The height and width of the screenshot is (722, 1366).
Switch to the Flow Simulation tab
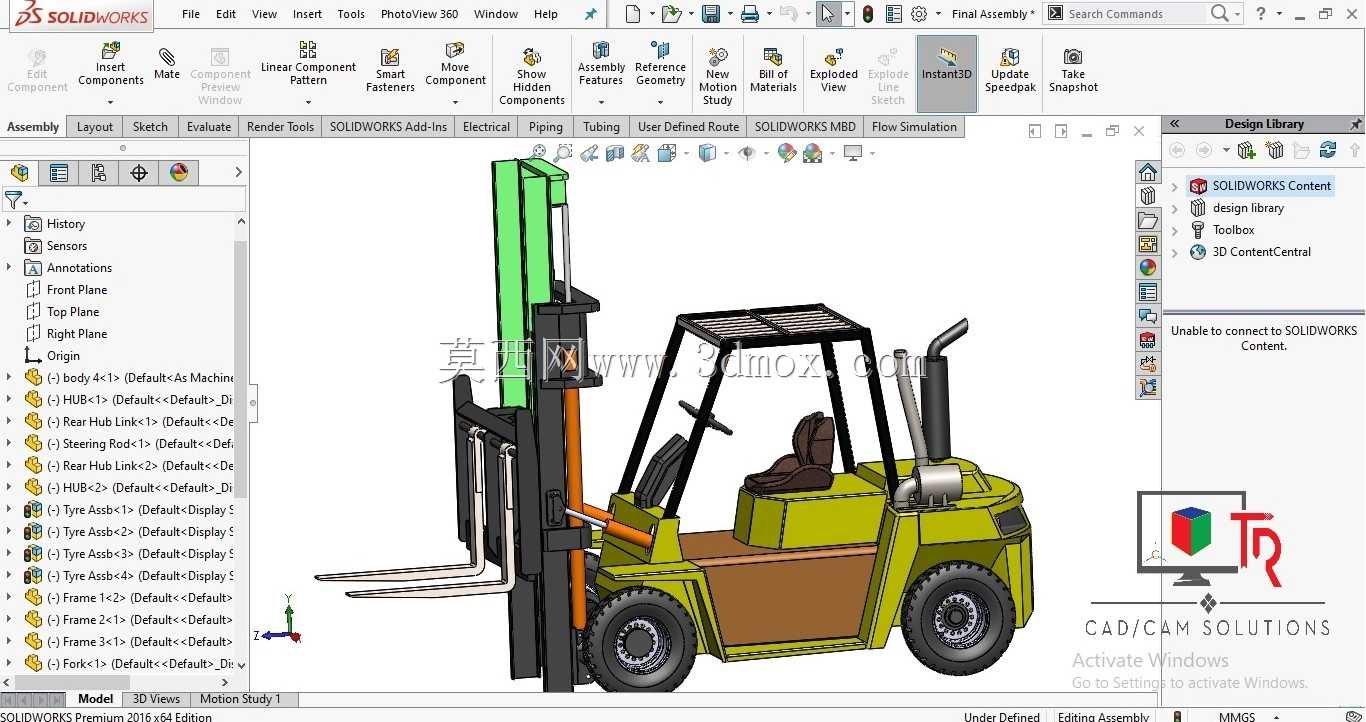914,127
